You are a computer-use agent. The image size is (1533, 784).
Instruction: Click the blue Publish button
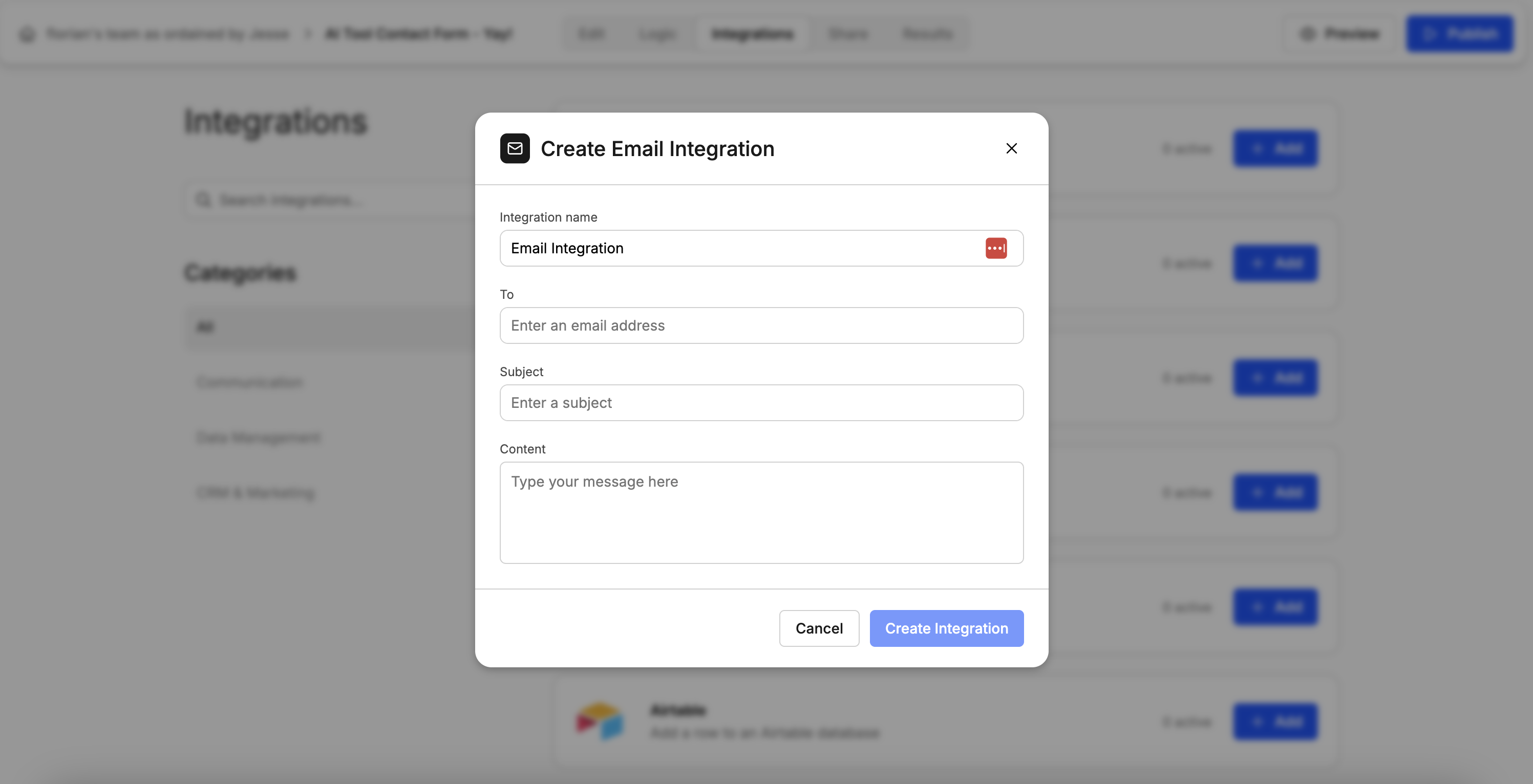(x=1459, y=34)
